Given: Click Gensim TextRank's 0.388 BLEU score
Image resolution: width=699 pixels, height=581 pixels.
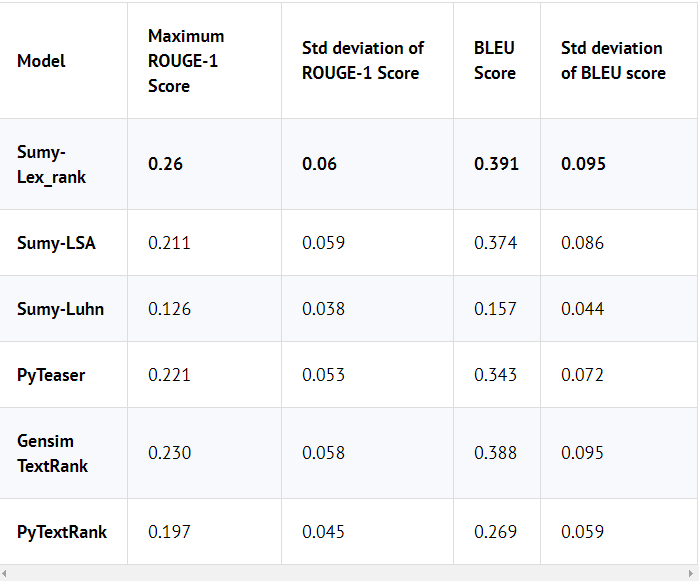Looking at the screenshot, I should (496, 453).
